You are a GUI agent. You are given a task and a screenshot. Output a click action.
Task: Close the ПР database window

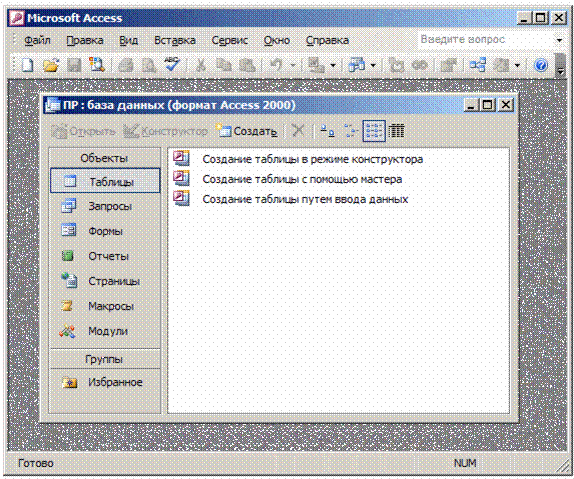click(506, 105)
